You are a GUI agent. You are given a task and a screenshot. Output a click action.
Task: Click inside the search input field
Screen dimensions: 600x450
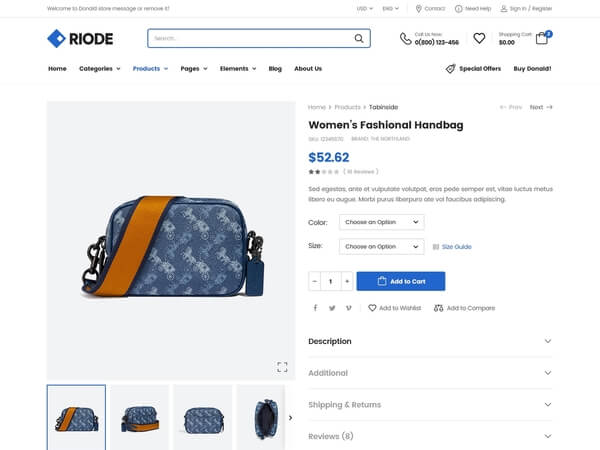click(x=251, y=38)
